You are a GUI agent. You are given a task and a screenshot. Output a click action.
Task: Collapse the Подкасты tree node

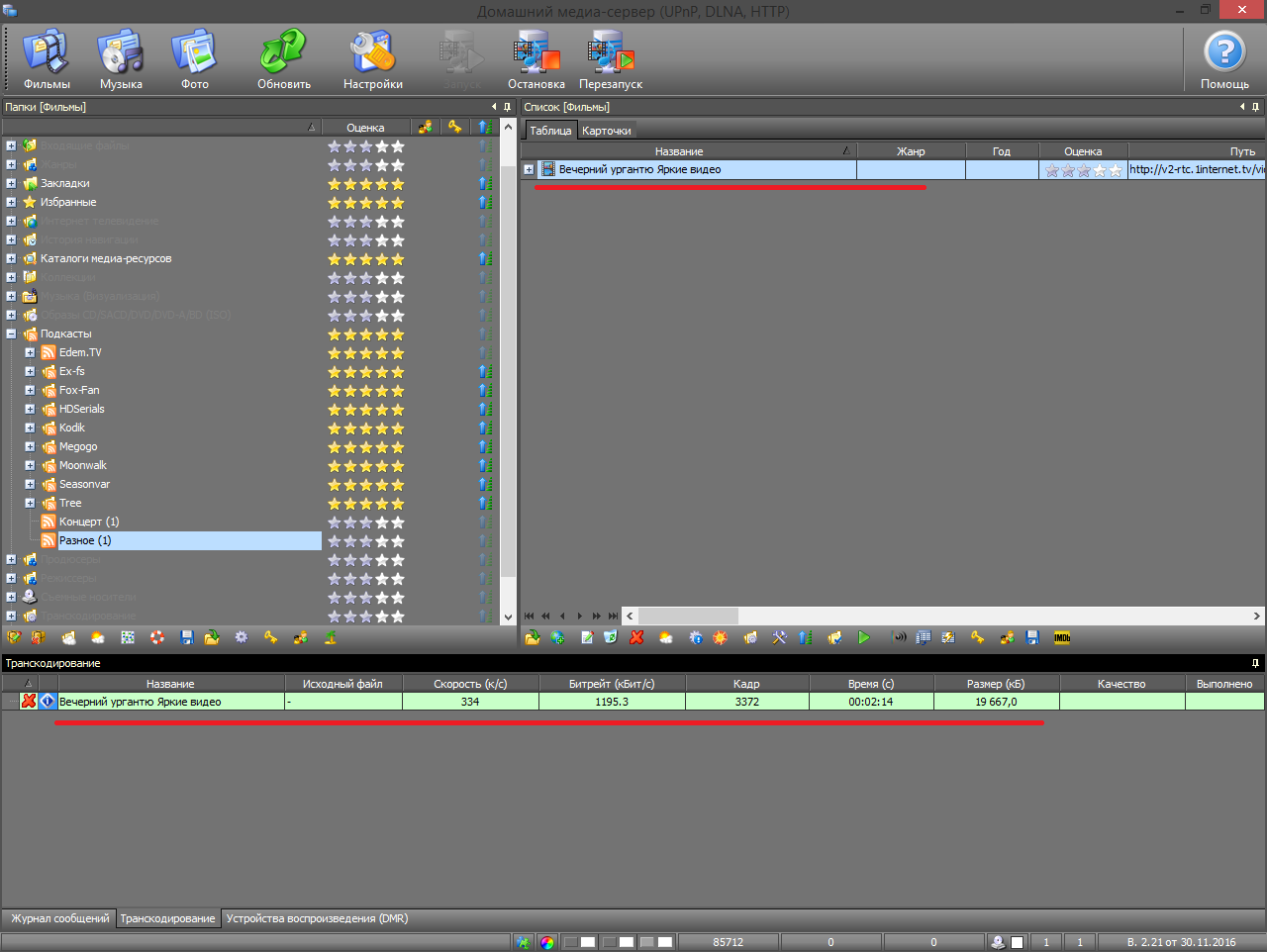pos(11,334)
